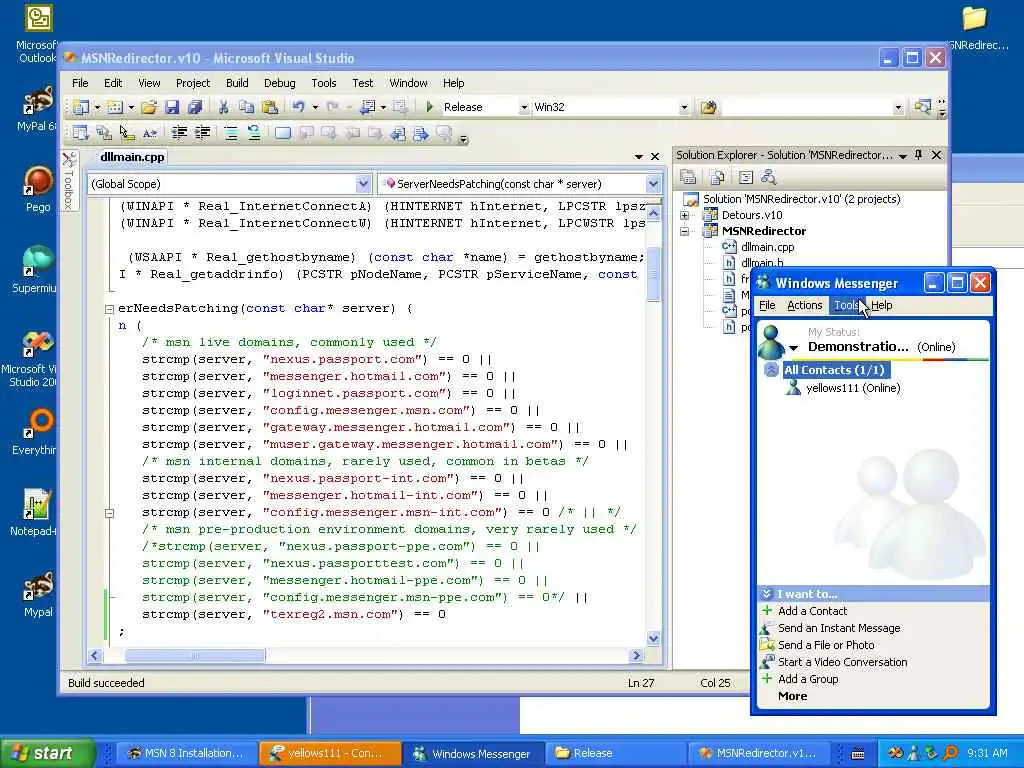
Task: Click Send a File or Photo link
Action: pyautogui.click(x=826, y=645)
